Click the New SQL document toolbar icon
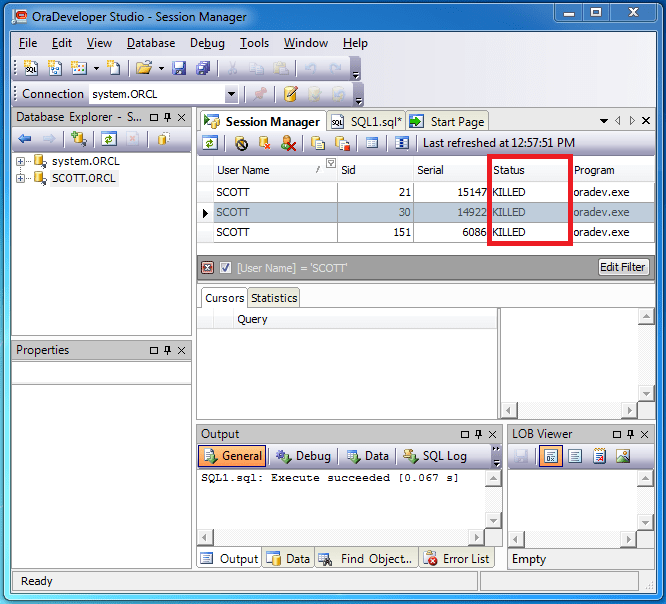 coord(31,68)
